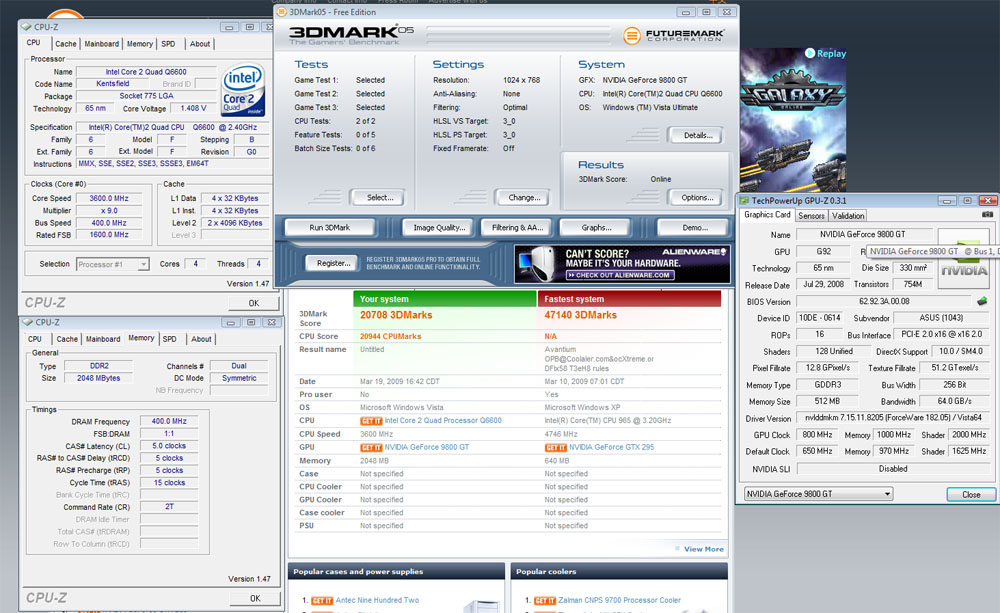Click Select button under Tests
Image resolution: width=1000 pixels, height=613 pixels.
(x=379, y=198)
